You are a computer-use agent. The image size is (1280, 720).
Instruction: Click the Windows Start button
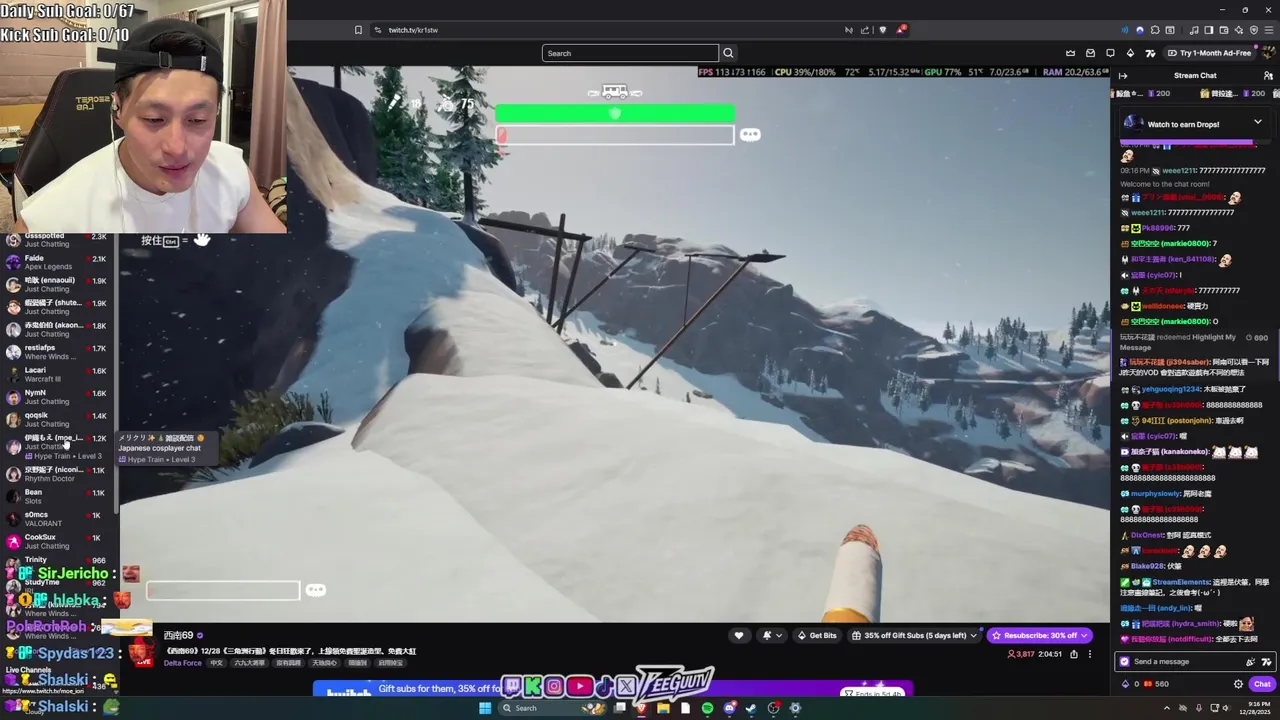(x=485, y=708)
